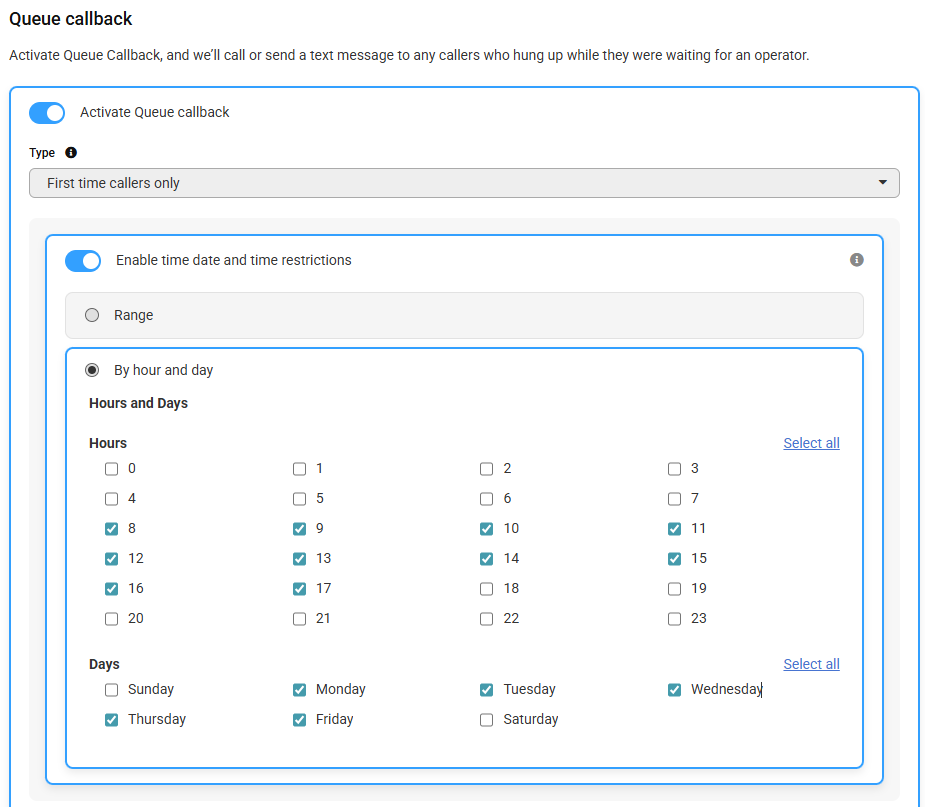This screenshot has height=807, width=925.
Task: Uncheck the Wednesday checkbox
Action: point(674,690)
